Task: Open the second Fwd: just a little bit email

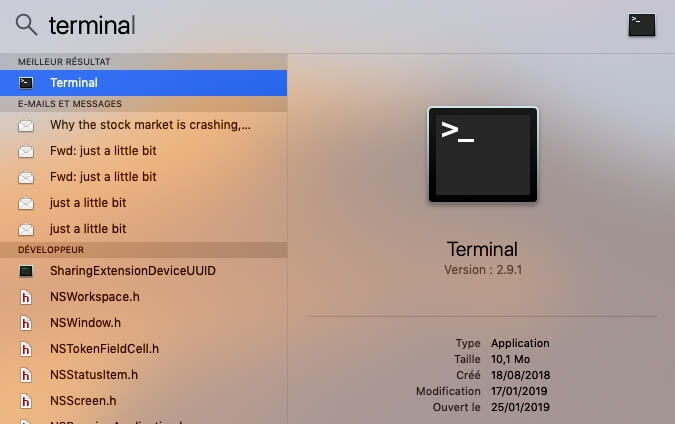Action: (x=143, y=177)
